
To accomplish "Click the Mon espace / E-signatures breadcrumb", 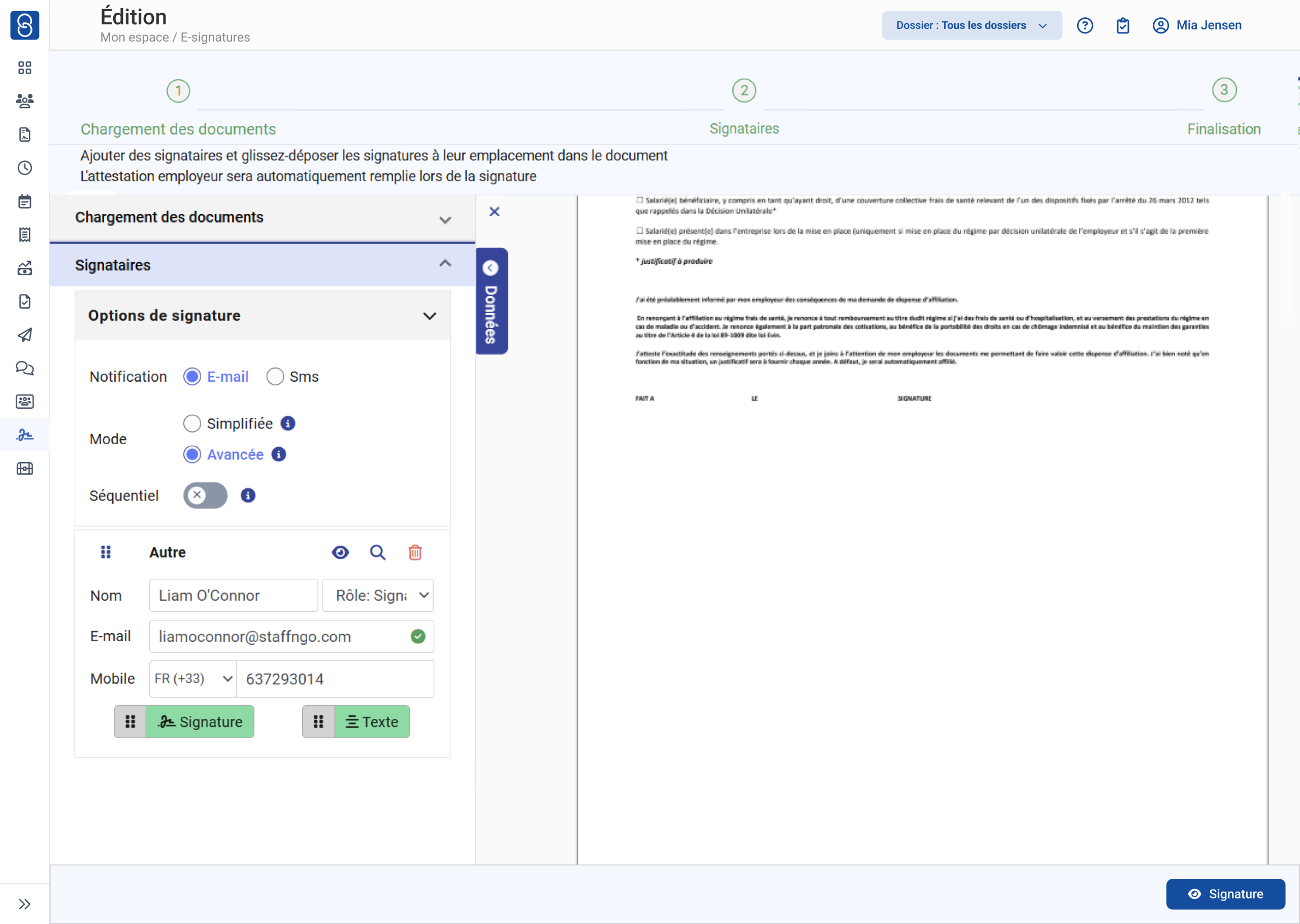I will pyautogui.click(x=175, y=38).
